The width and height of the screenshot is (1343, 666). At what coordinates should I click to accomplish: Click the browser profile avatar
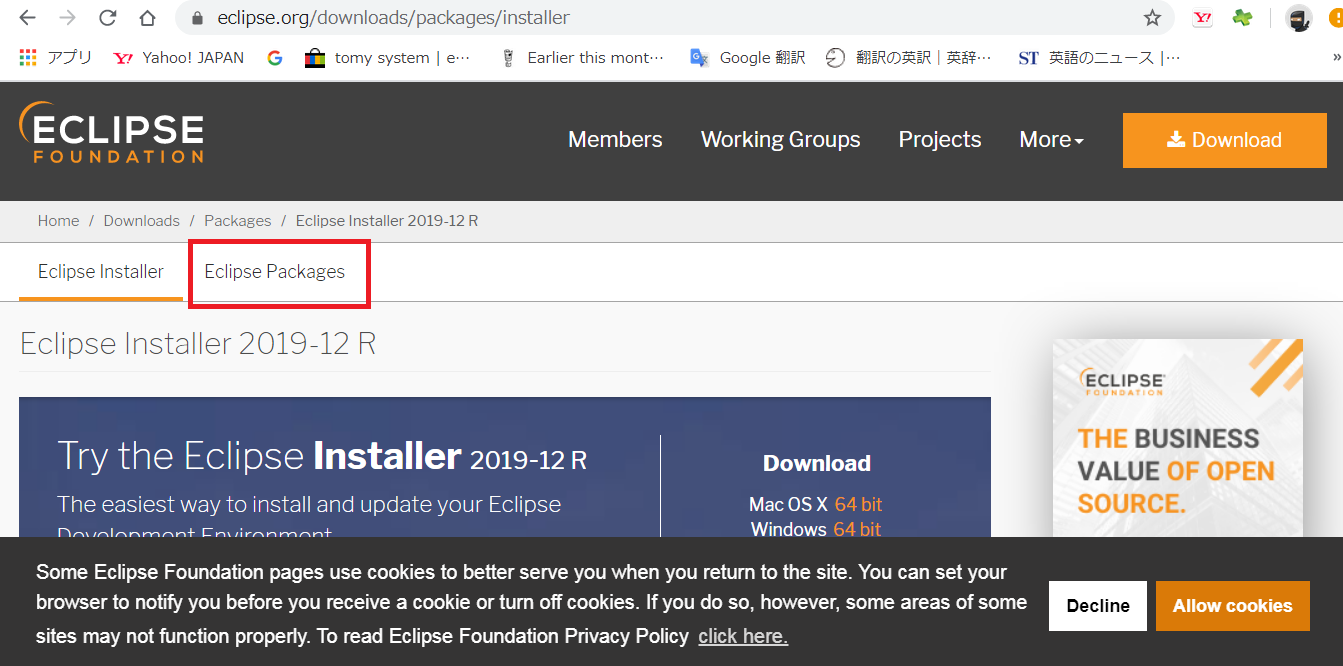[x=1296, y=17]
